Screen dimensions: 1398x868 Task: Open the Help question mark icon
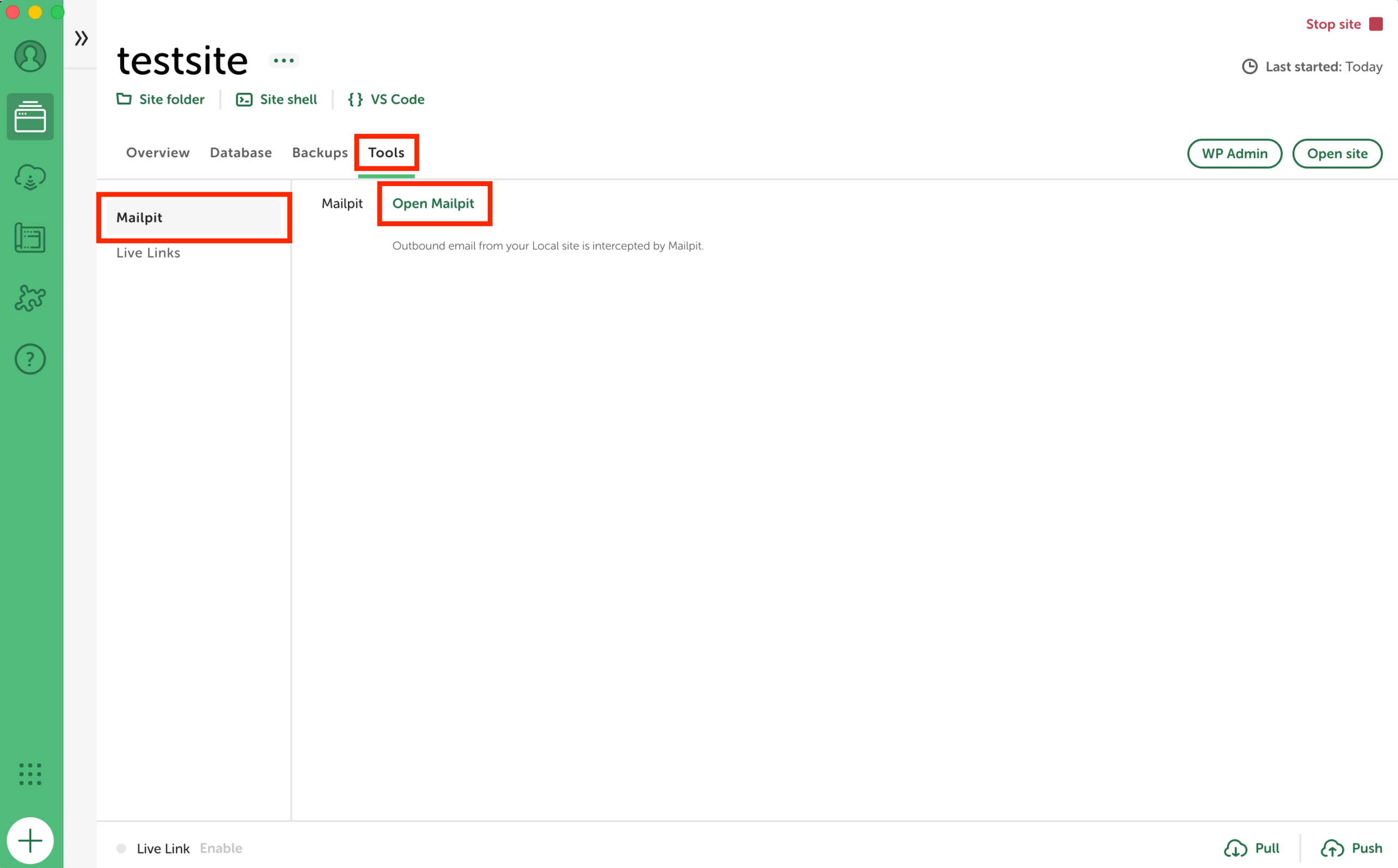[30, 359]
